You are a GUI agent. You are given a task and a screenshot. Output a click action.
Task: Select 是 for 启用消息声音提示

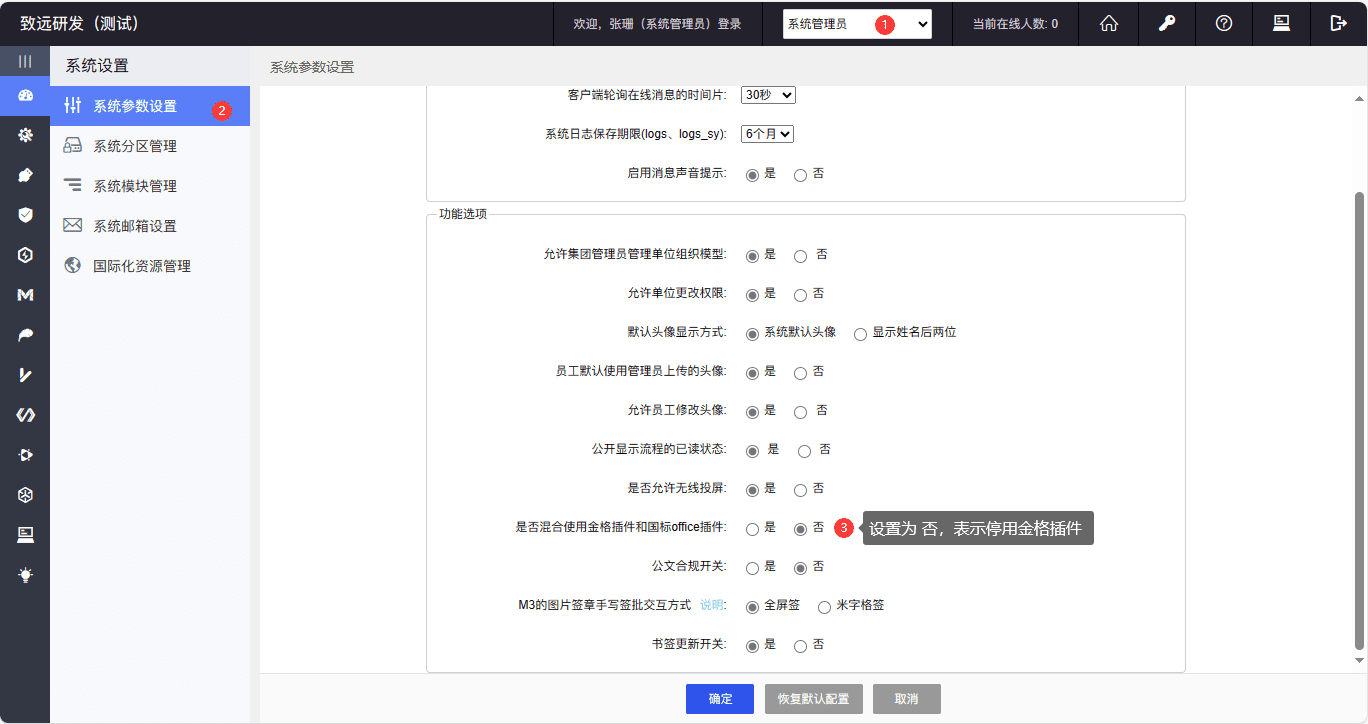pyautogui.click(x=752, y=175)
